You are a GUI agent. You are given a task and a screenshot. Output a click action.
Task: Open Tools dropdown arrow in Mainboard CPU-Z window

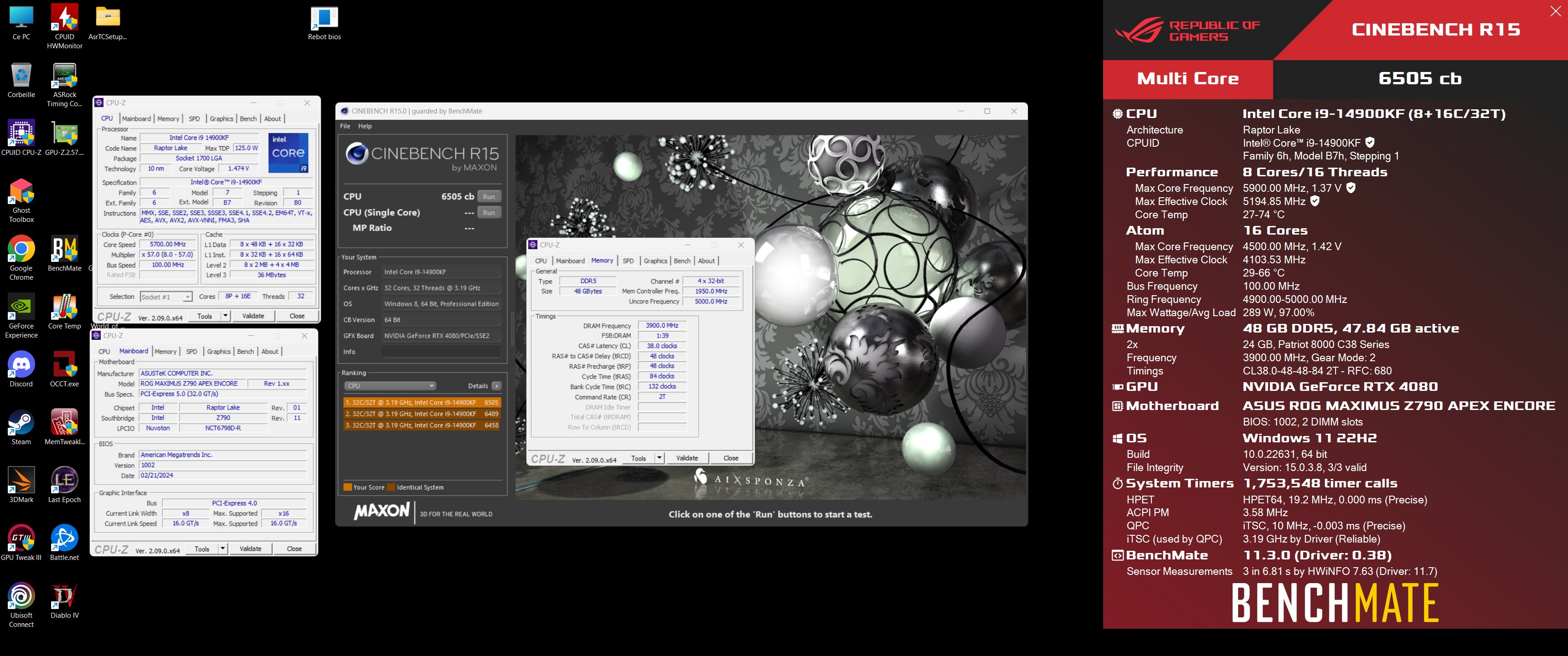click(x=223, y=549)
